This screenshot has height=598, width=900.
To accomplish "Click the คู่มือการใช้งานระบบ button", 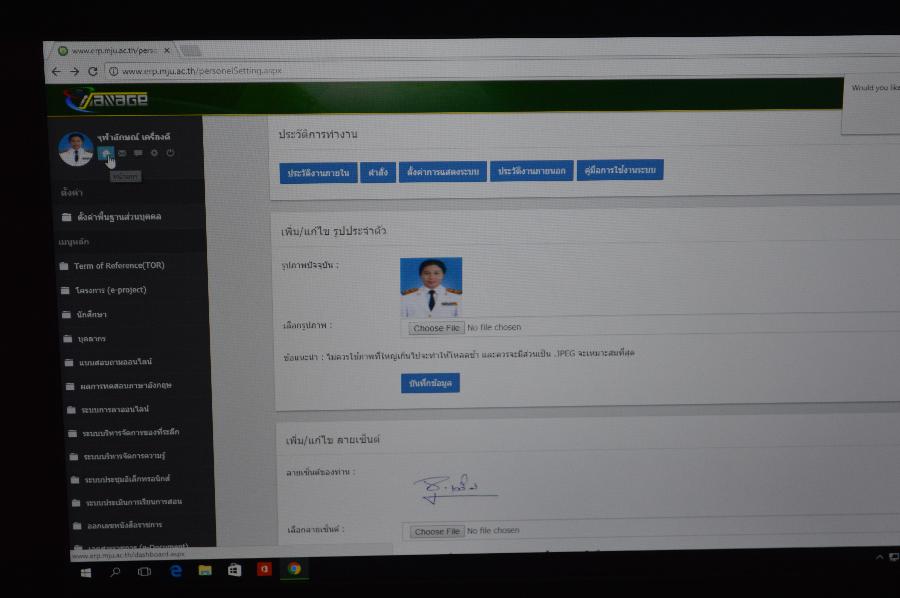I will coord(620,170).
